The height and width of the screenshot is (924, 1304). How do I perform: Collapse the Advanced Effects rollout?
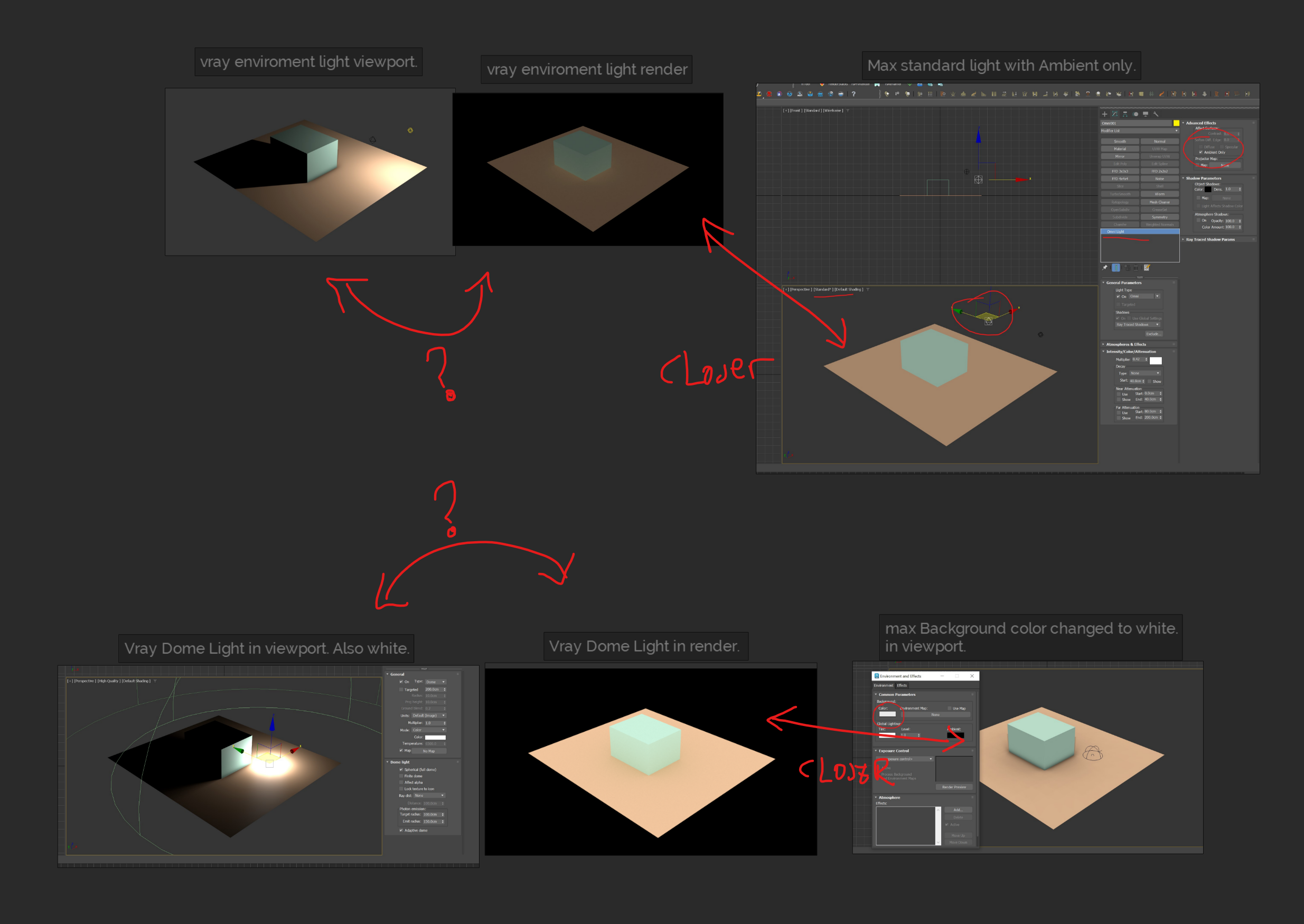1200,123
